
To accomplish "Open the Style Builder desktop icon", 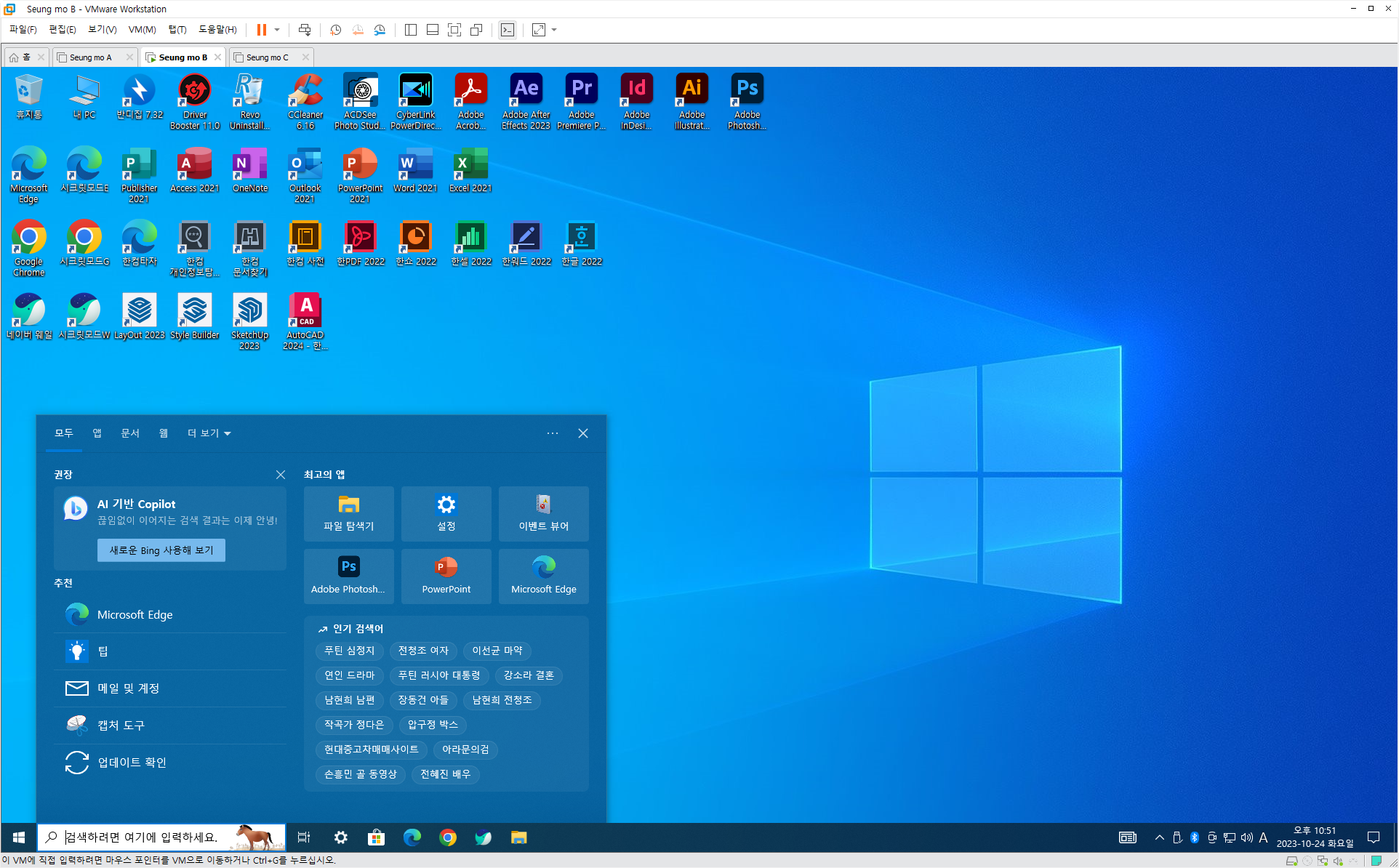I will coord(194,317).
